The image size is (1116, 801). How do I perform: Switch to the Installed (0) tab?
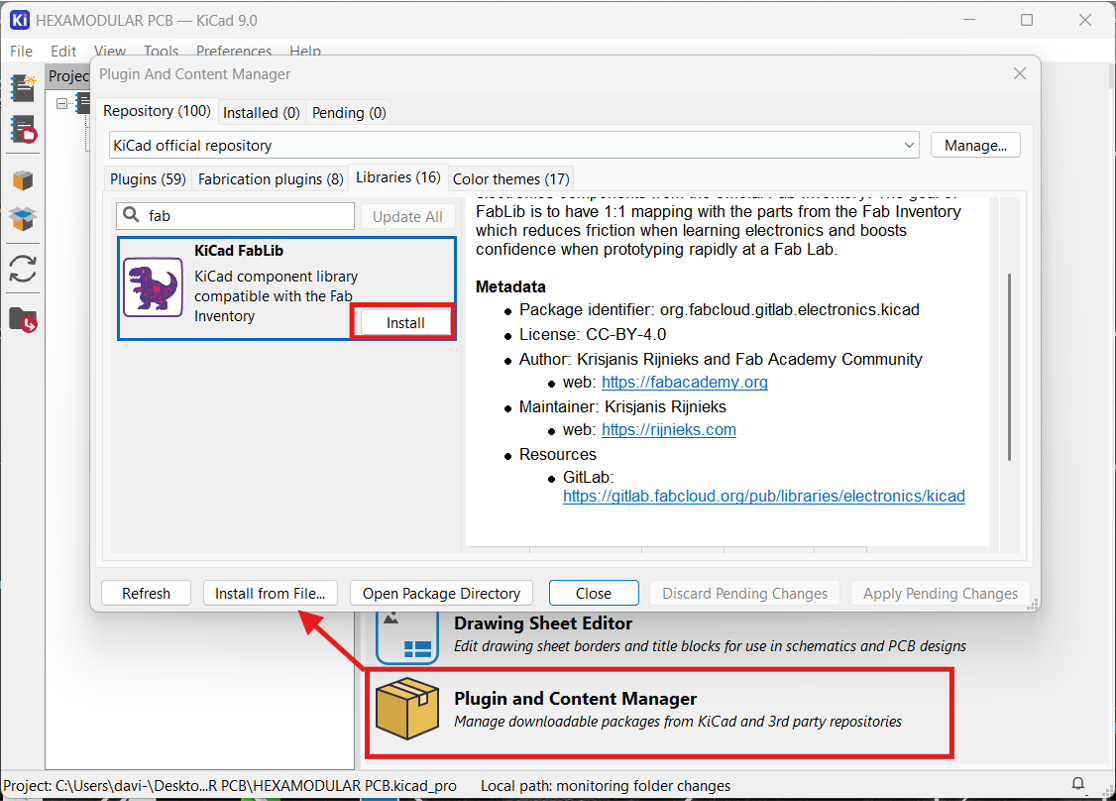[x=261, y=112]
